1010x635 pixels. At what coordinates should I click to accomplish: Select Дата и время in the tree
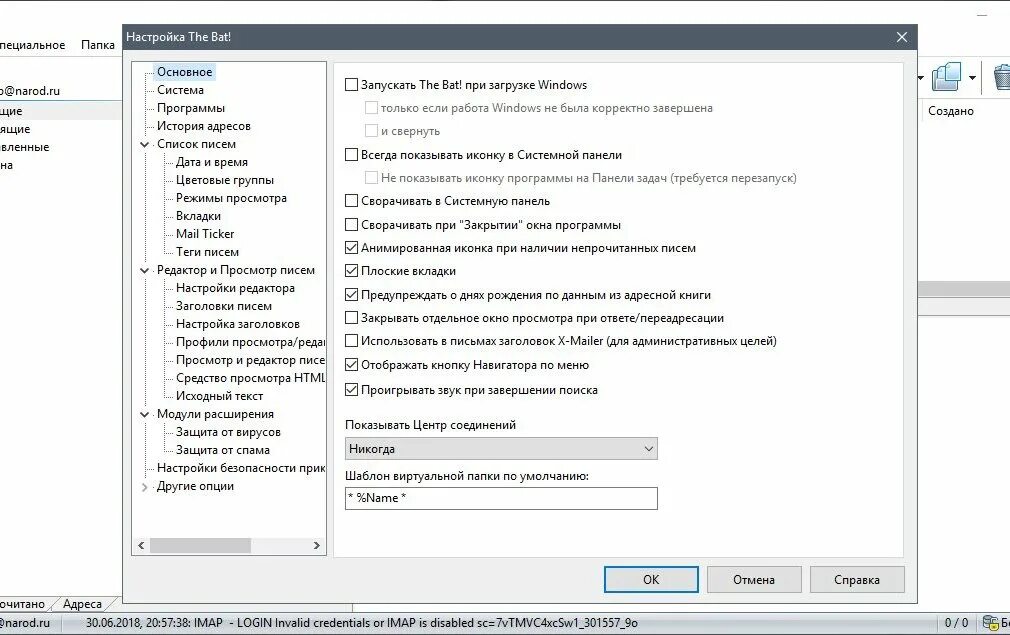212,162
